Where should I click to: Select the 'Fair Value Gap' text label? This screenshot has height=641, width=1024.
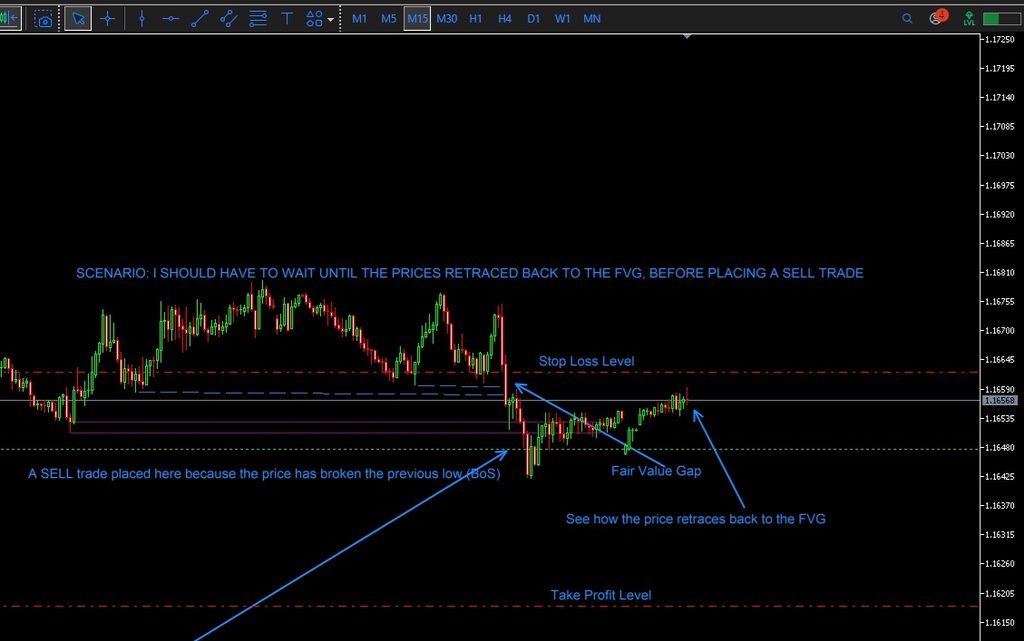click(656, 471)
